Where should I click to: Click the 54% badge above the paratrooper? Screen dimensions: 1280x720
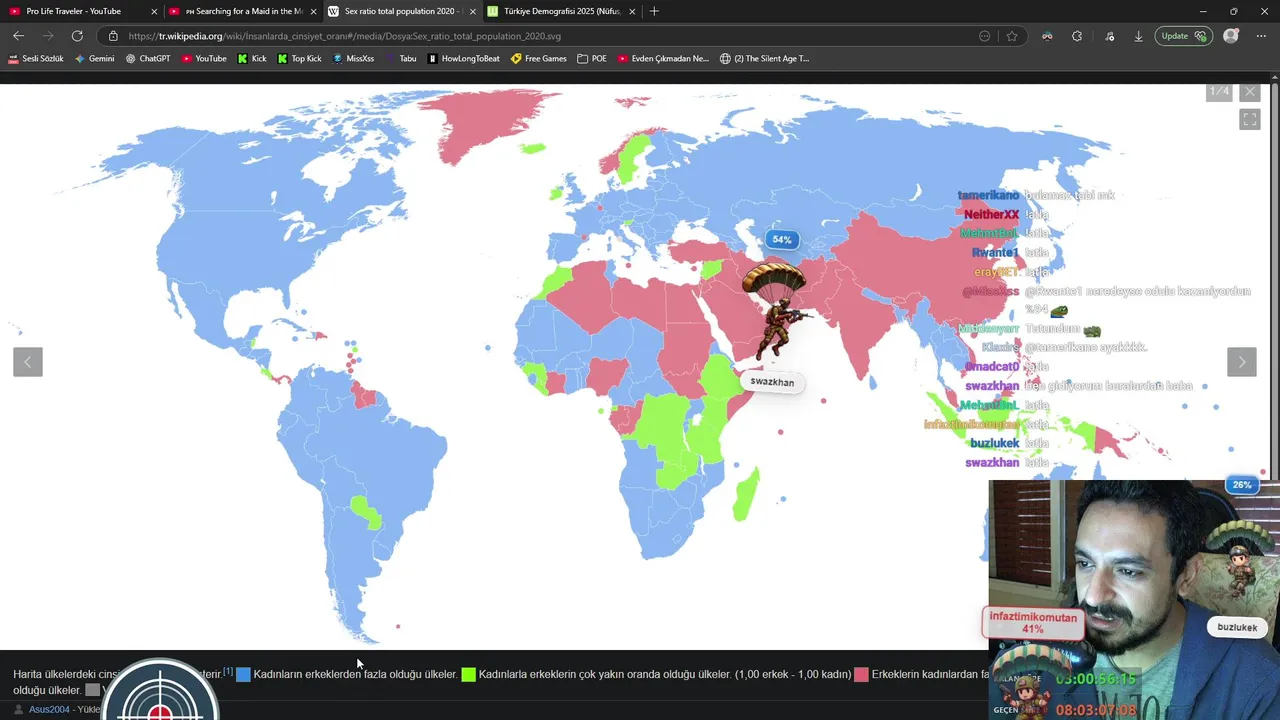[x=781, y=240]
